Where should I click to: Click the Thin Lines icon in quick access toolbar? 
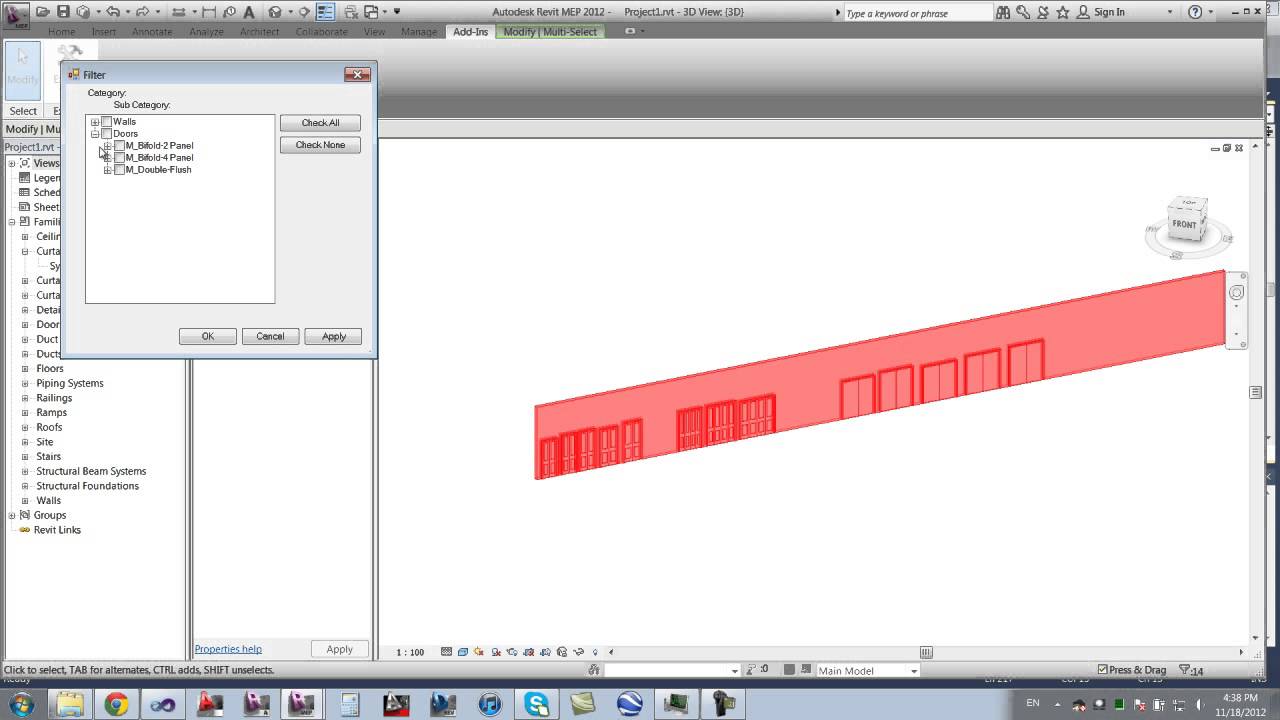[325, 12]
